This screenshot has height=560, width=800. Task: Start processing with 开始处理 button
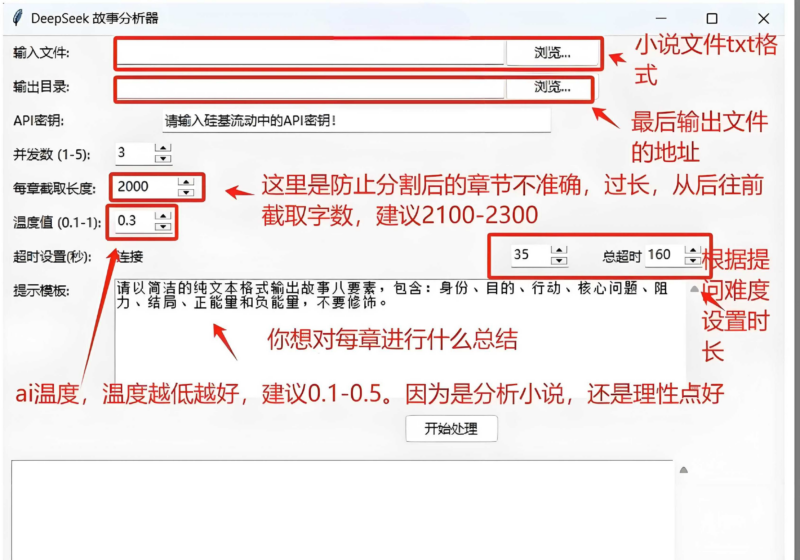pos(452,428)
